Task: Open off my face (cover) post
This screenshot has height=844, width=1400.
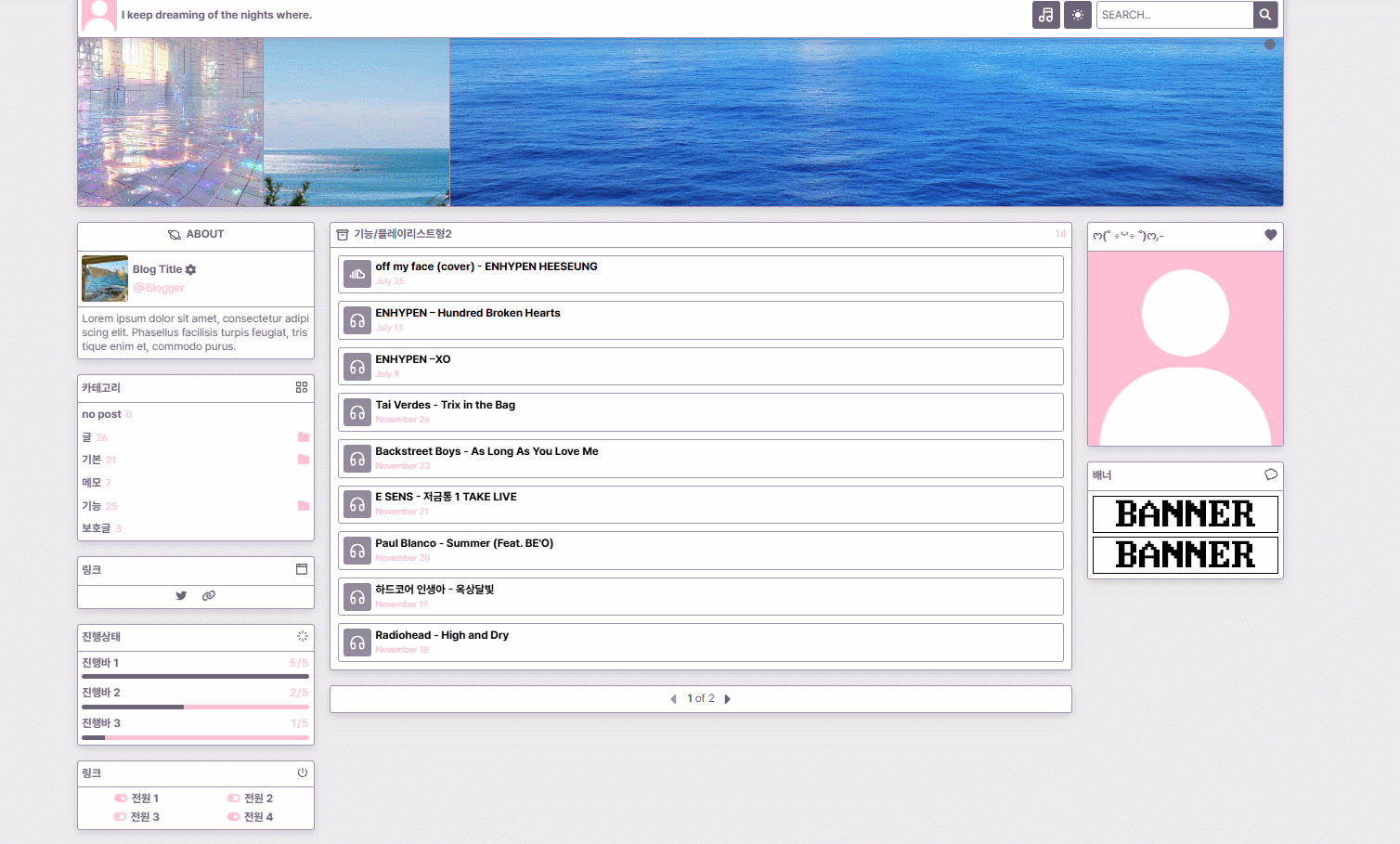Action: 486,266
